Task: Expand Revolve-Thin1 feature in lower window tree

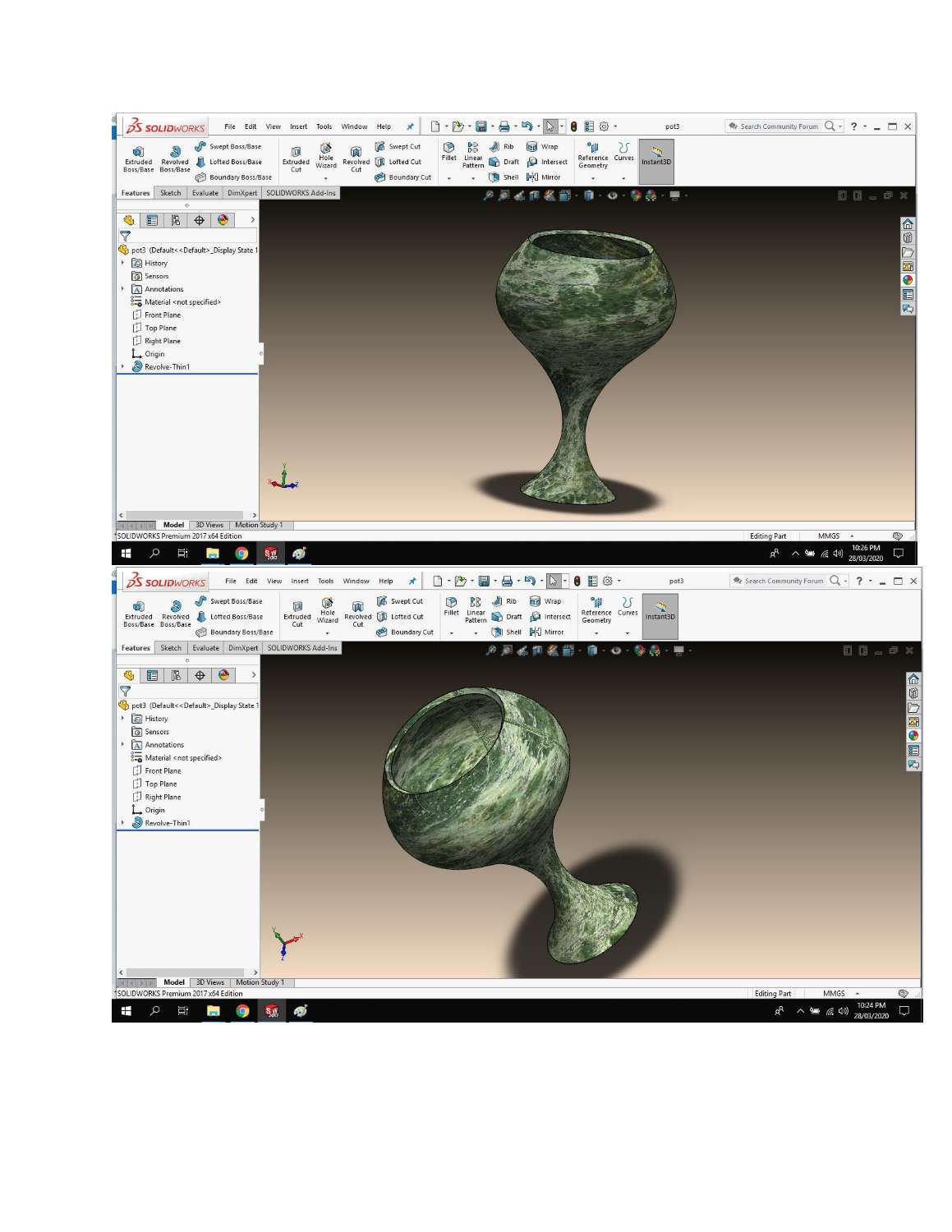Action: click(123, 822)
